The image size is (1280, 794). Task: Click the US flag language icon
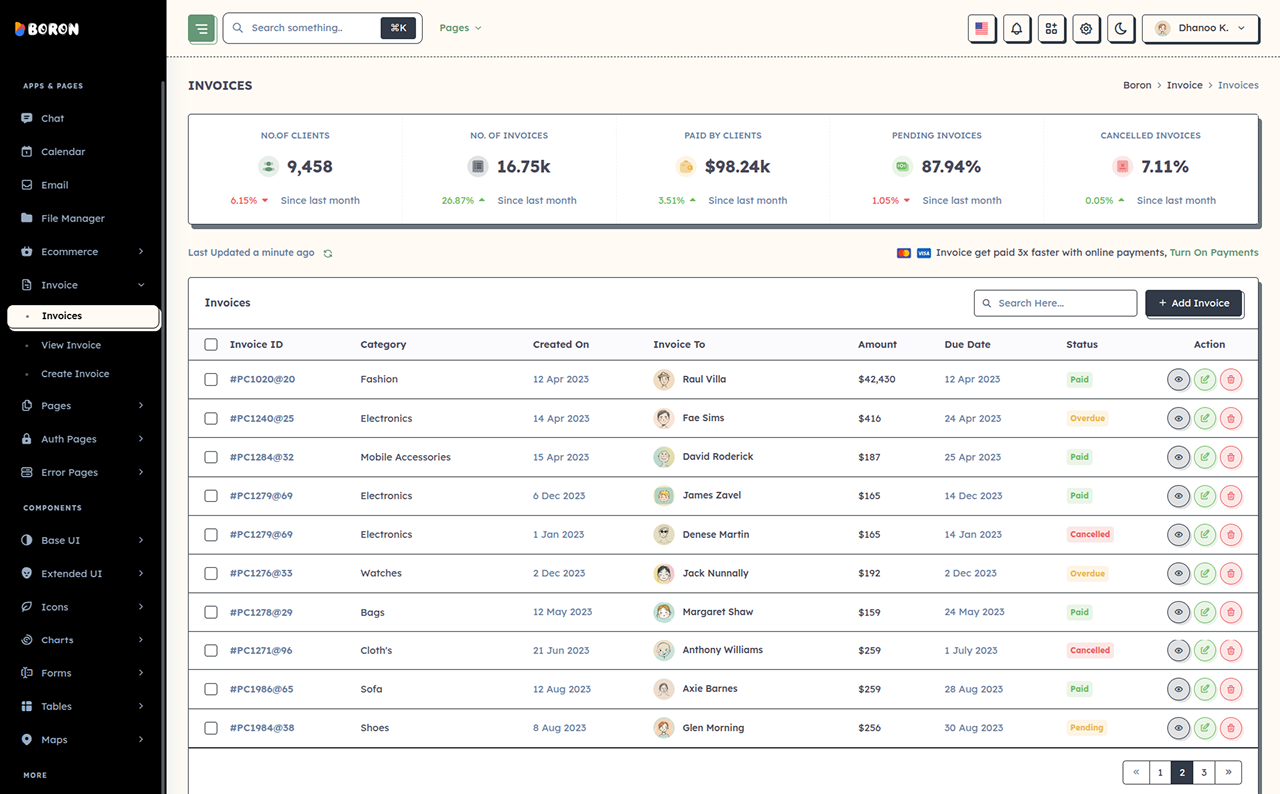pyautogui.click(x=981, y=28)
